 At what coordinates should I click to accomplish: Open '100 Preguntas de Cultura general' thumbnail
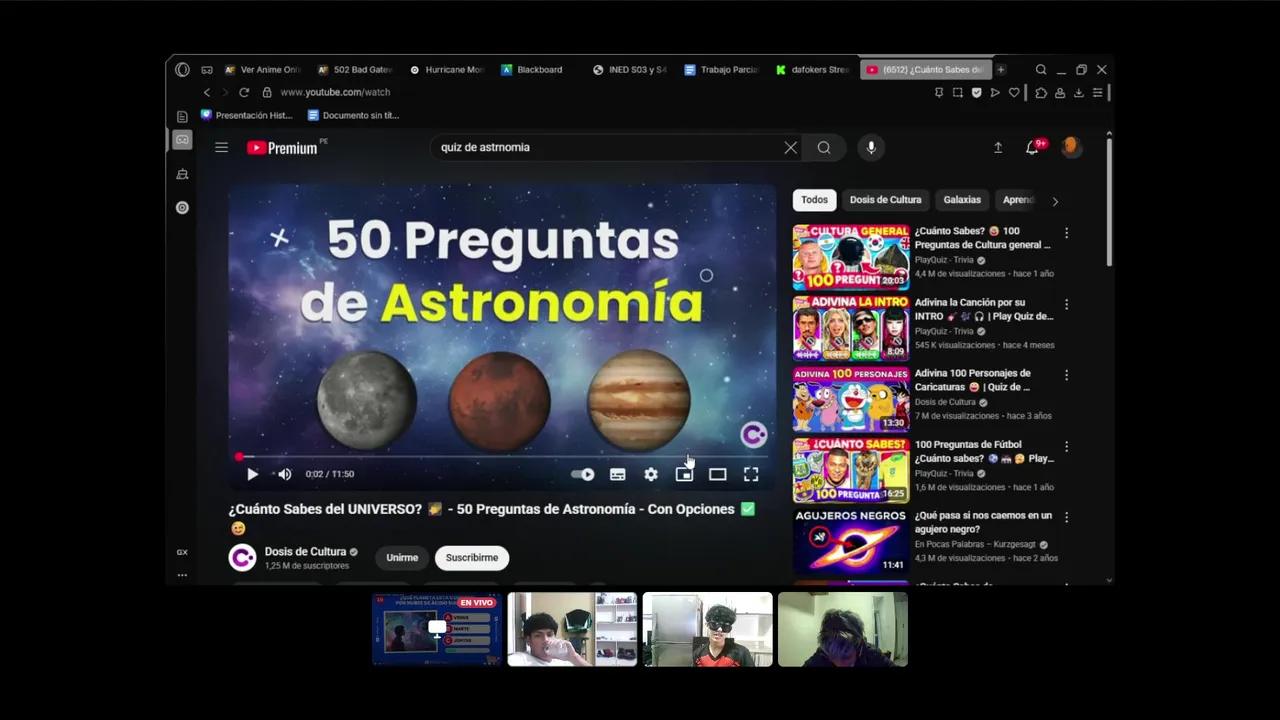click(x=851, y=257)
